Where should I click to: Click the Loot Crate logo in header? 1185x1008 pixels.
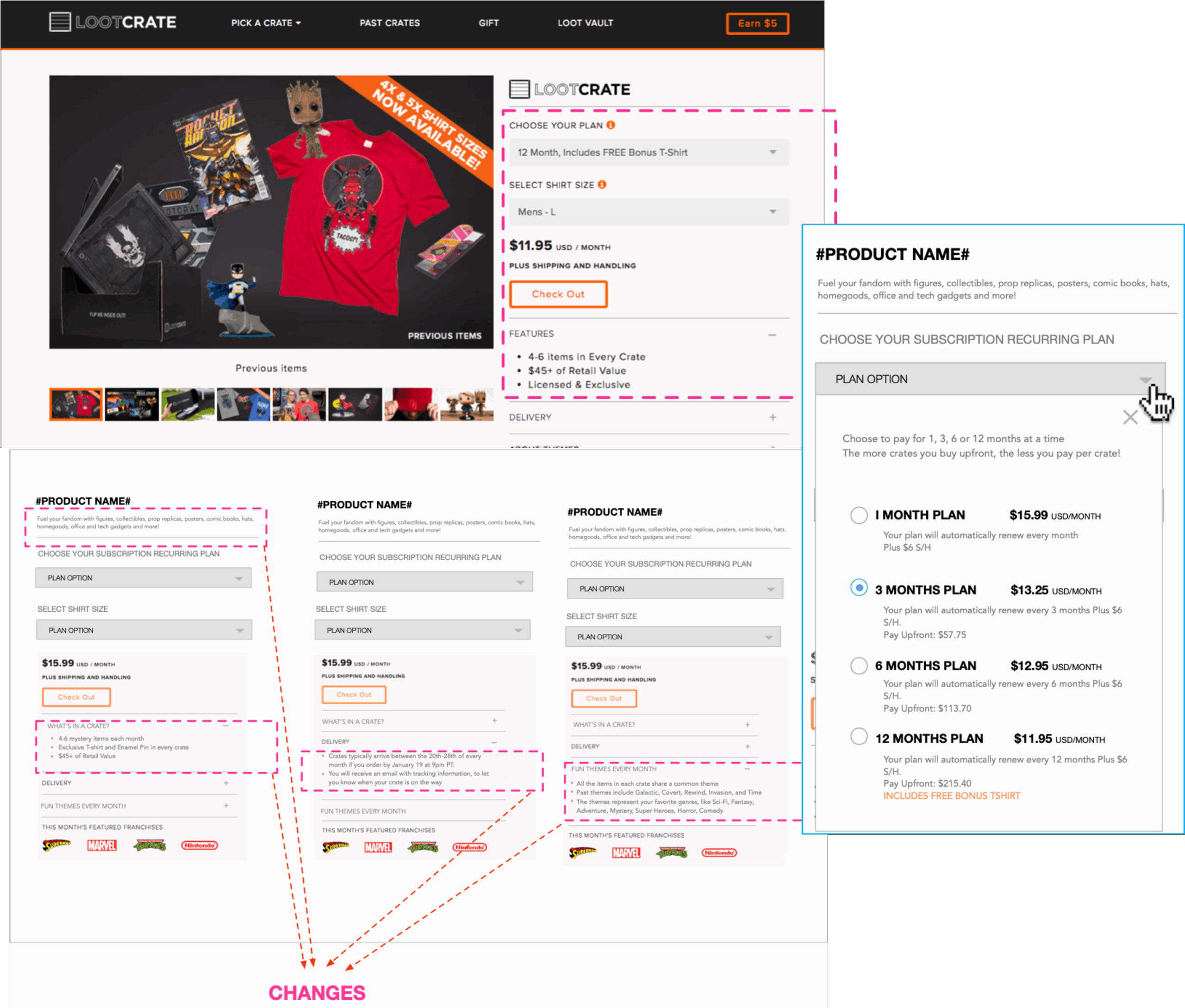[x=112, y=22]
